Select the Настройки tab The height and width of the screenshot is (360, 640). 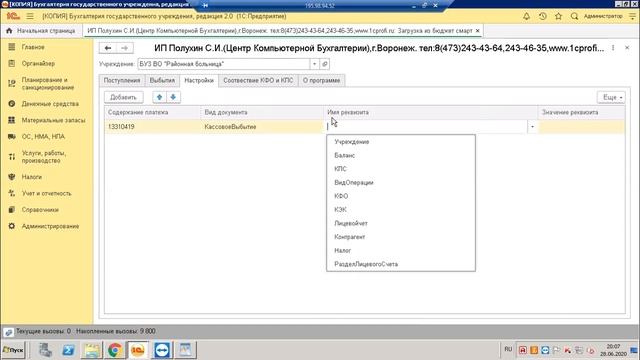(199, 80)
